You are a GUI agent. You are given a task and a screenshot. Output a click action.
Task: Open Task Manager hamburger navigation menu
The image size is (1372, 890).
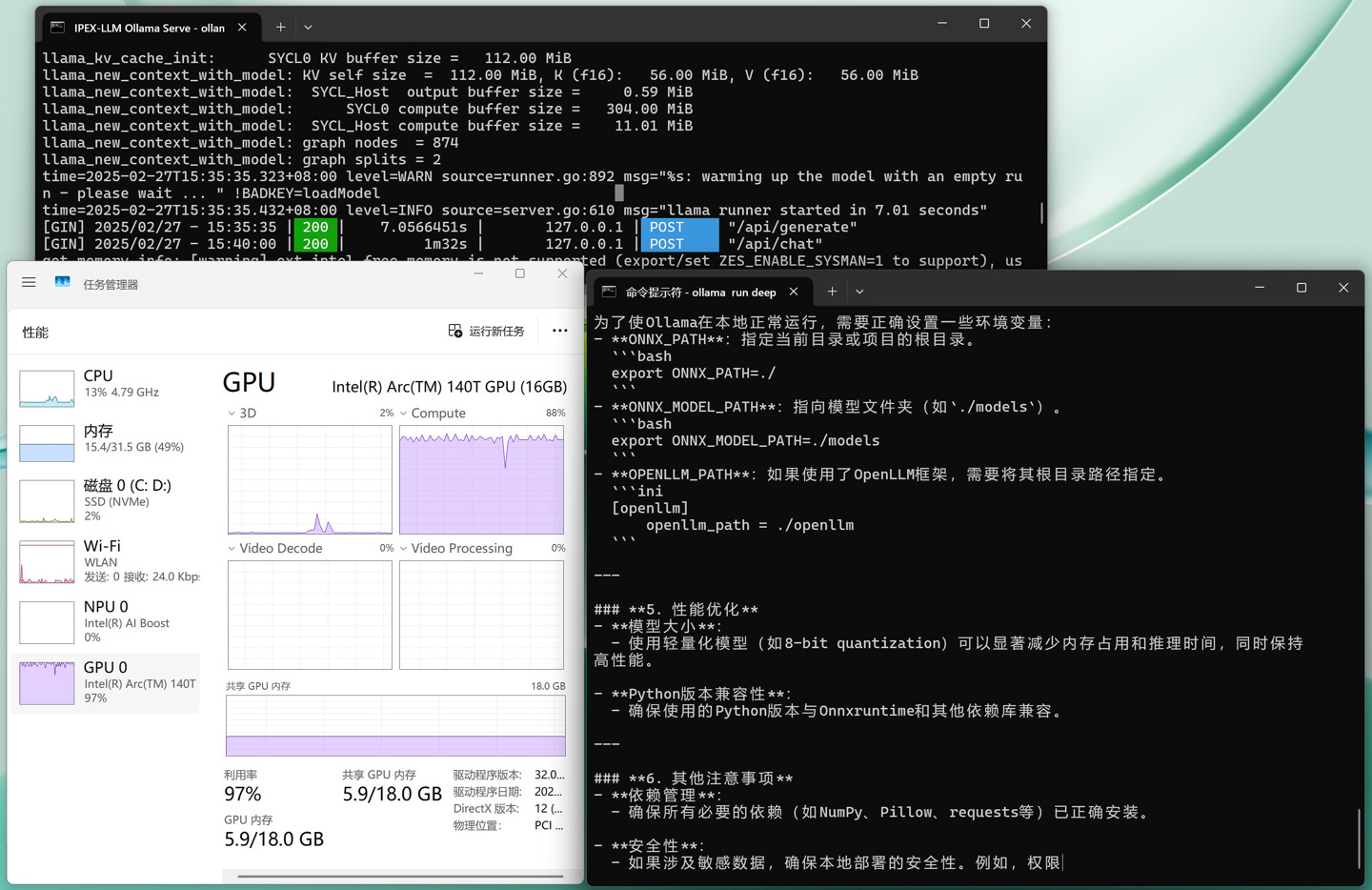(x=29, y=283)
